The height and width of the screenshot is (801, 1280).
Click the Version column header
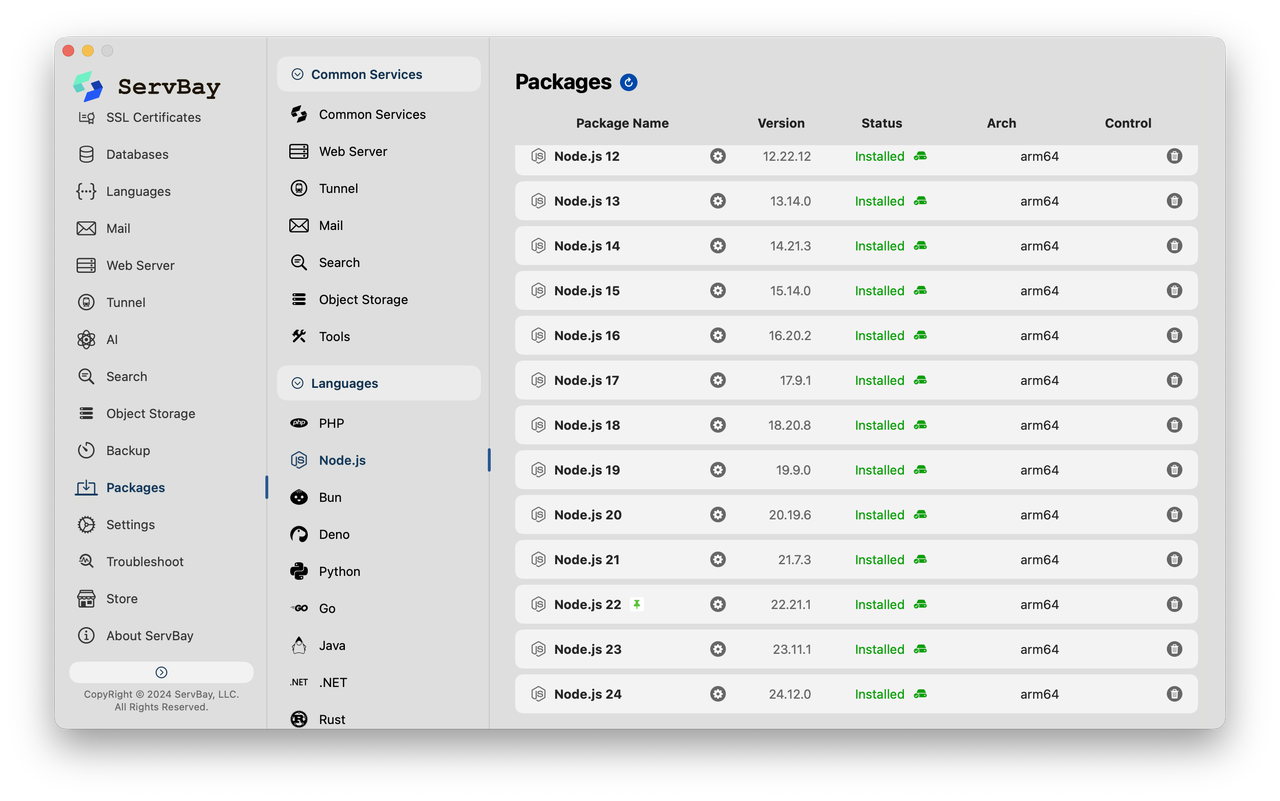781,123
